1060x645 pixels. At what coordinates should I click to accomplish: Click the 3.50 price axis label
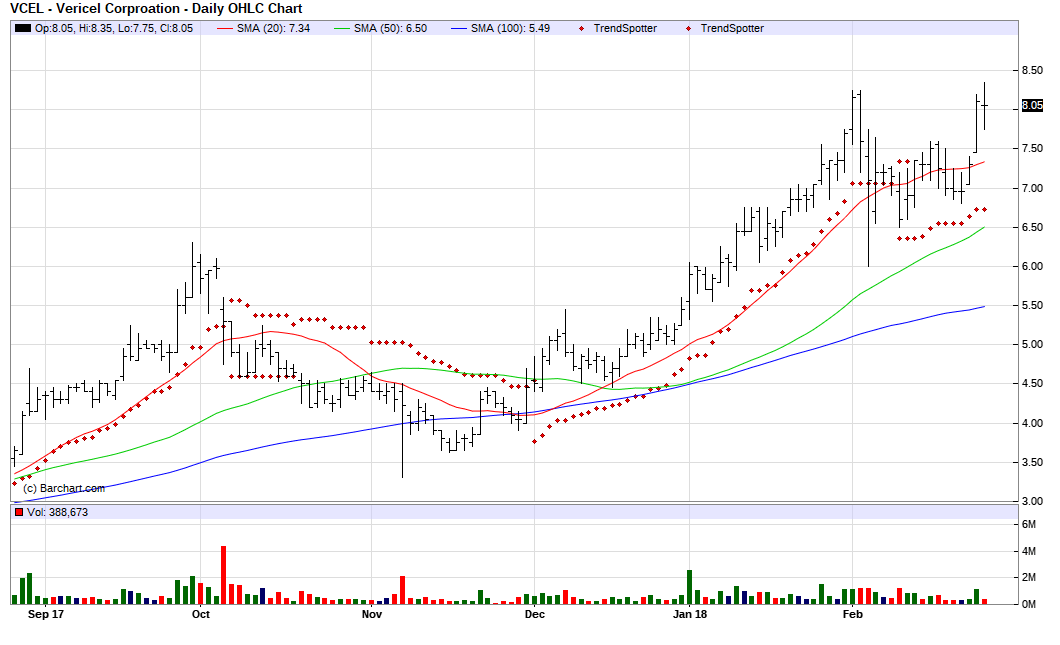point(1032,462)
